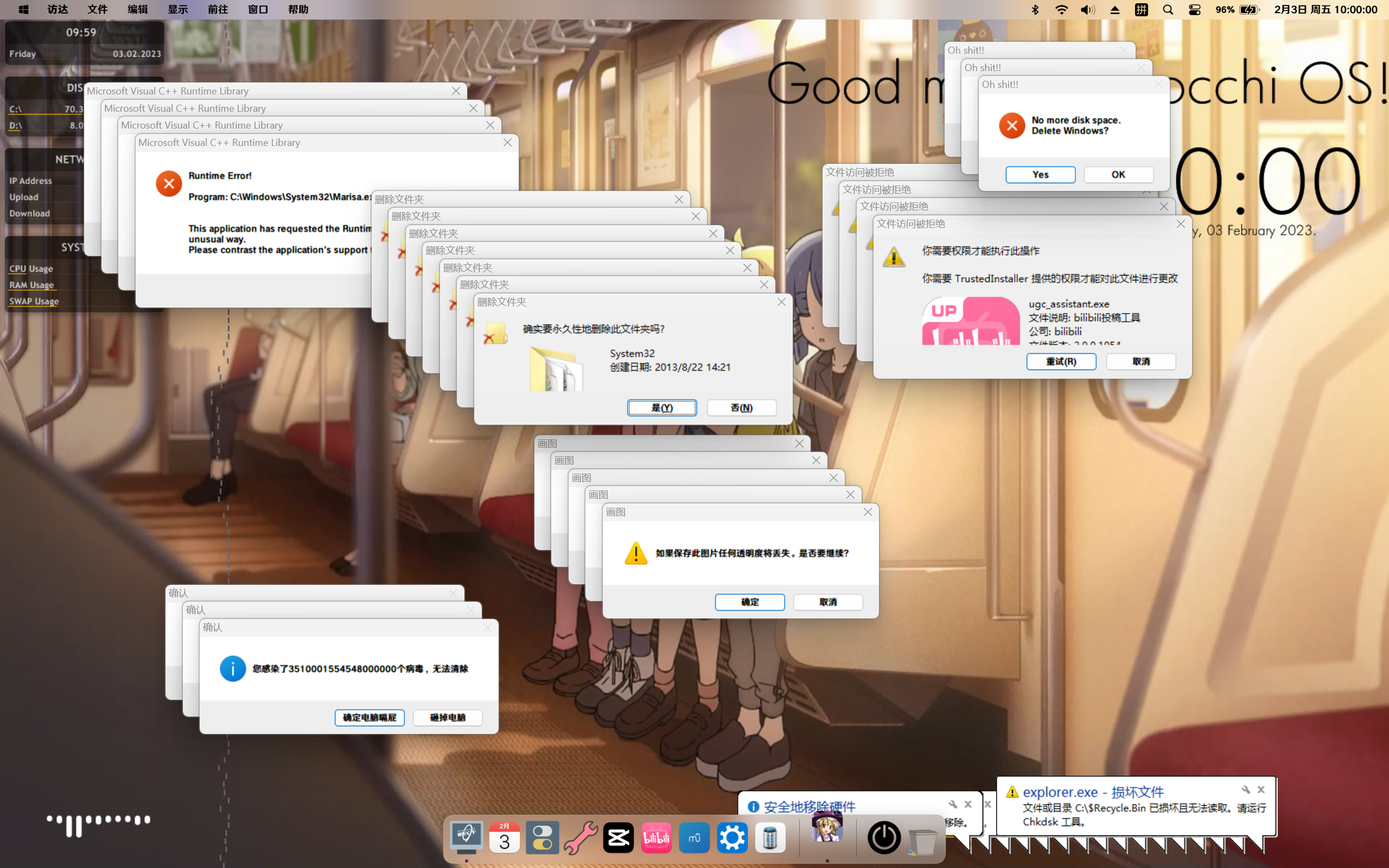
Task: Click 取消 in the 画图 dialog
Action: coord(827,602)
